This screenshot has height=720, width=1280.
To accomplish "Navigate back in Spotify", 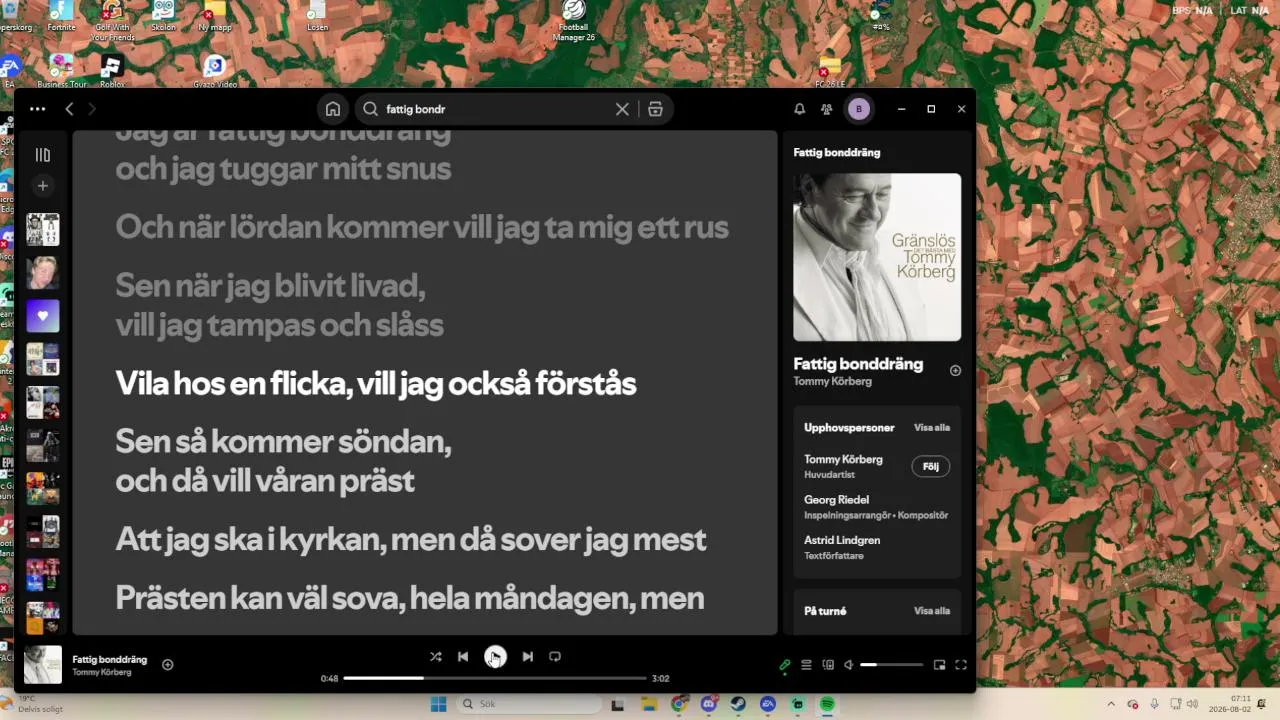I will tap(69, 109).
